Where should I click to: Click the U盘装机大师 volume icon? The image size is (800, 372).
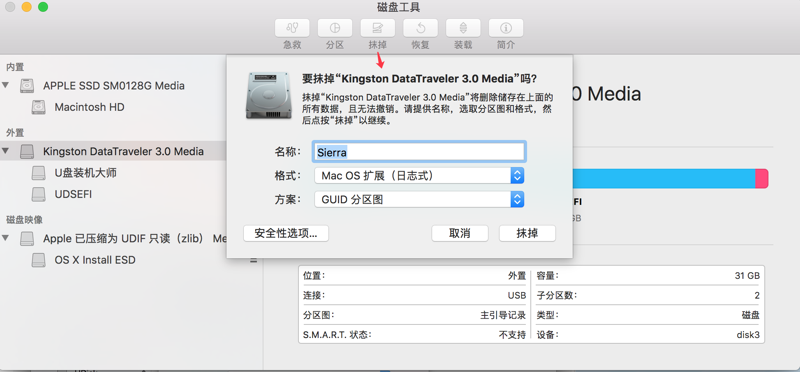(x=38, y=173)
